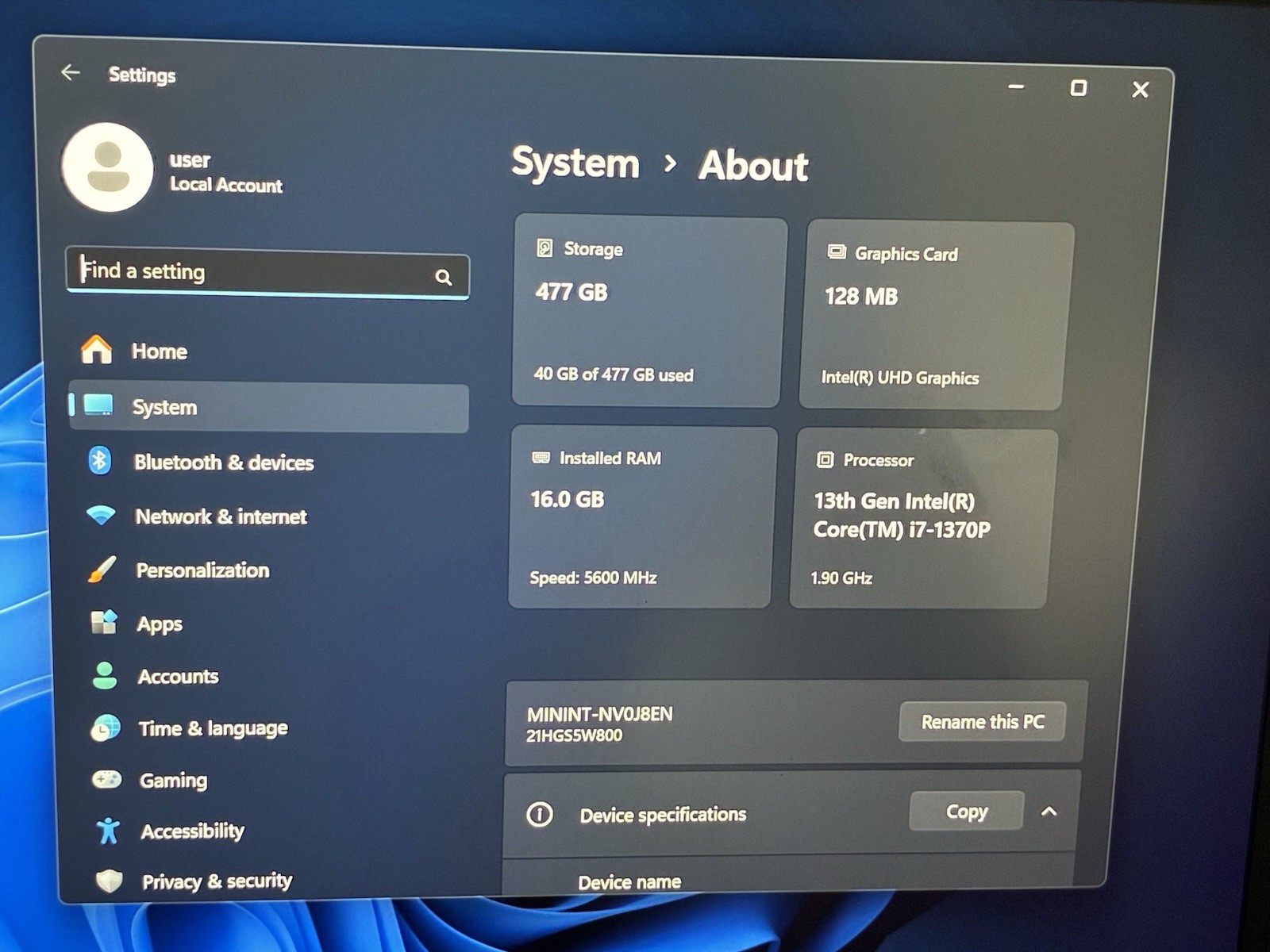Screen dimensions: 1270x952
Task: Click the Wi-Fi network icon
Action: point(101,515)
